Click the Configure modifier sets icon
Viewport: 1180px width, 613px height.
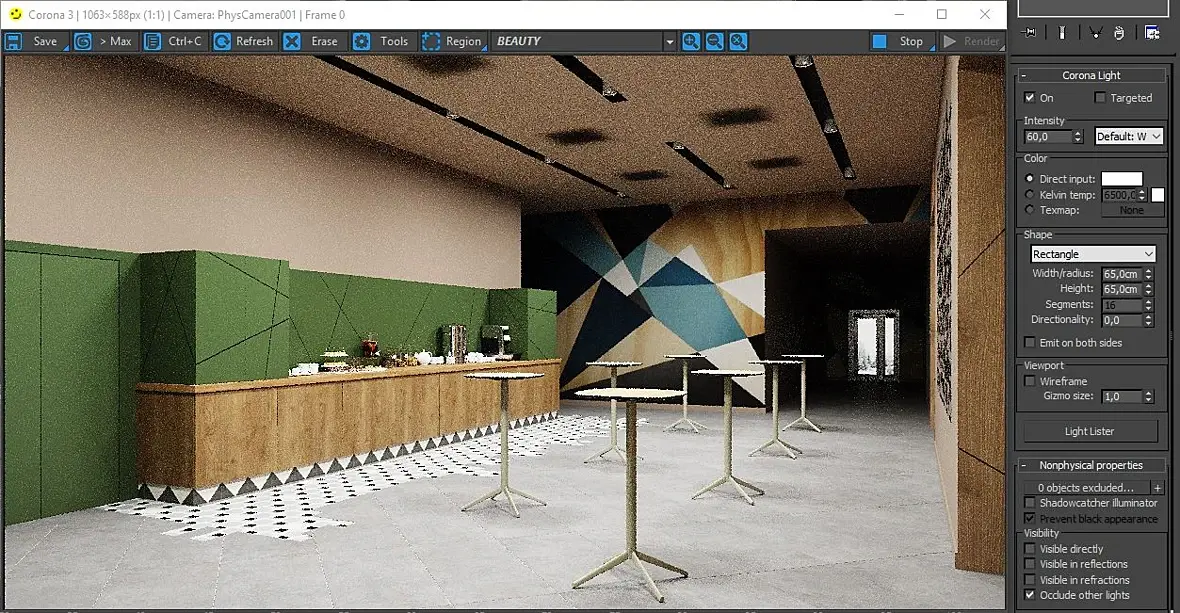pos(1151,32)
